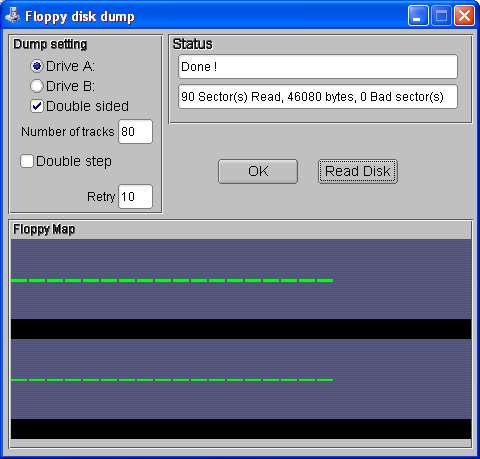The height and width of the screenshot is (459, 480).
Task: Click the '90 Sector(s) Read' status field
Action: [318, 97]
